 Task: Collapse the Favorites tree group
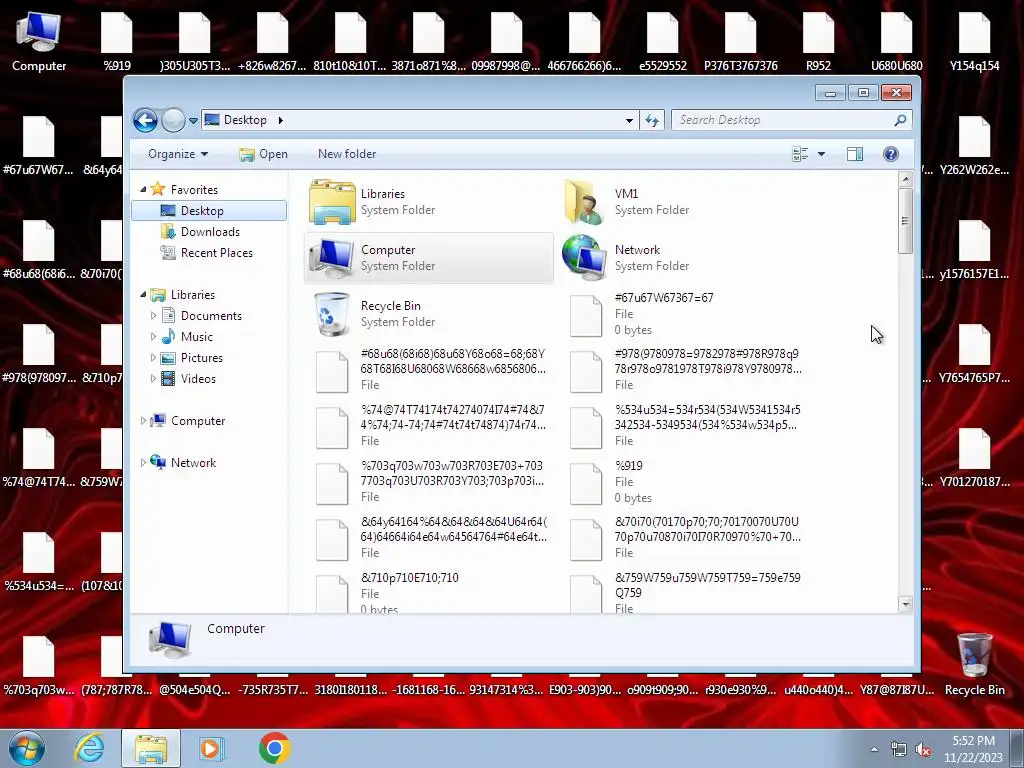click(x=143, y=189)
